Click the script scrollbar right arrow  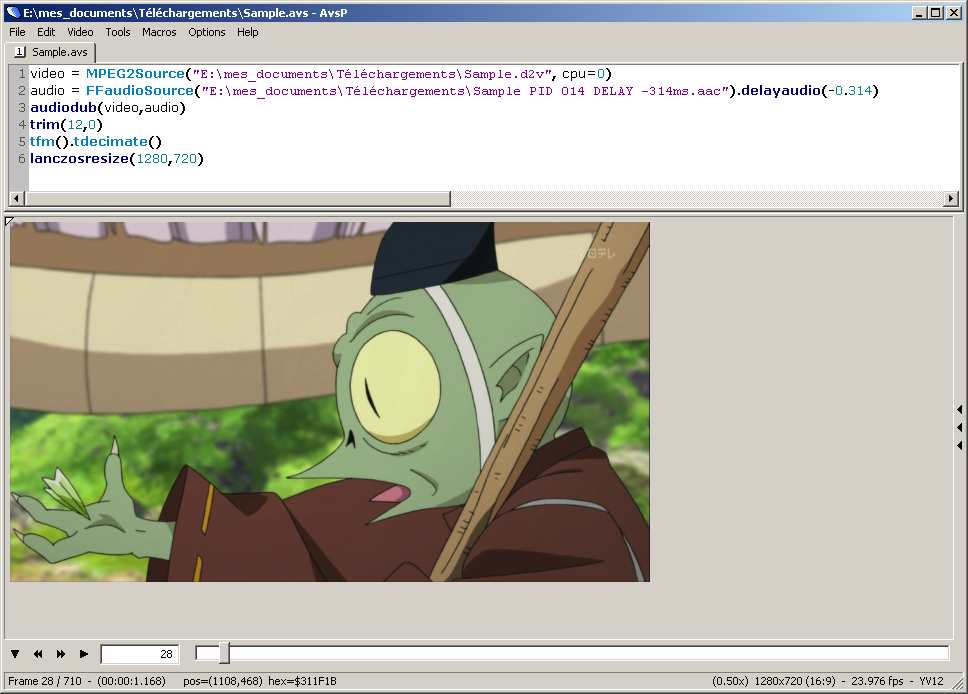click(x=951, y=198)
